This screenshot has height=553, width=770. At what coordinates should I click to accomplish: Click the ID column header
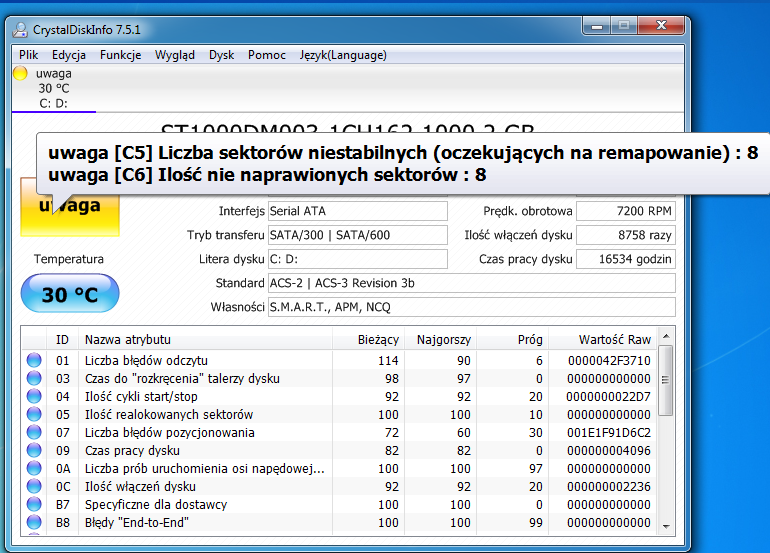tap(62, 339)
